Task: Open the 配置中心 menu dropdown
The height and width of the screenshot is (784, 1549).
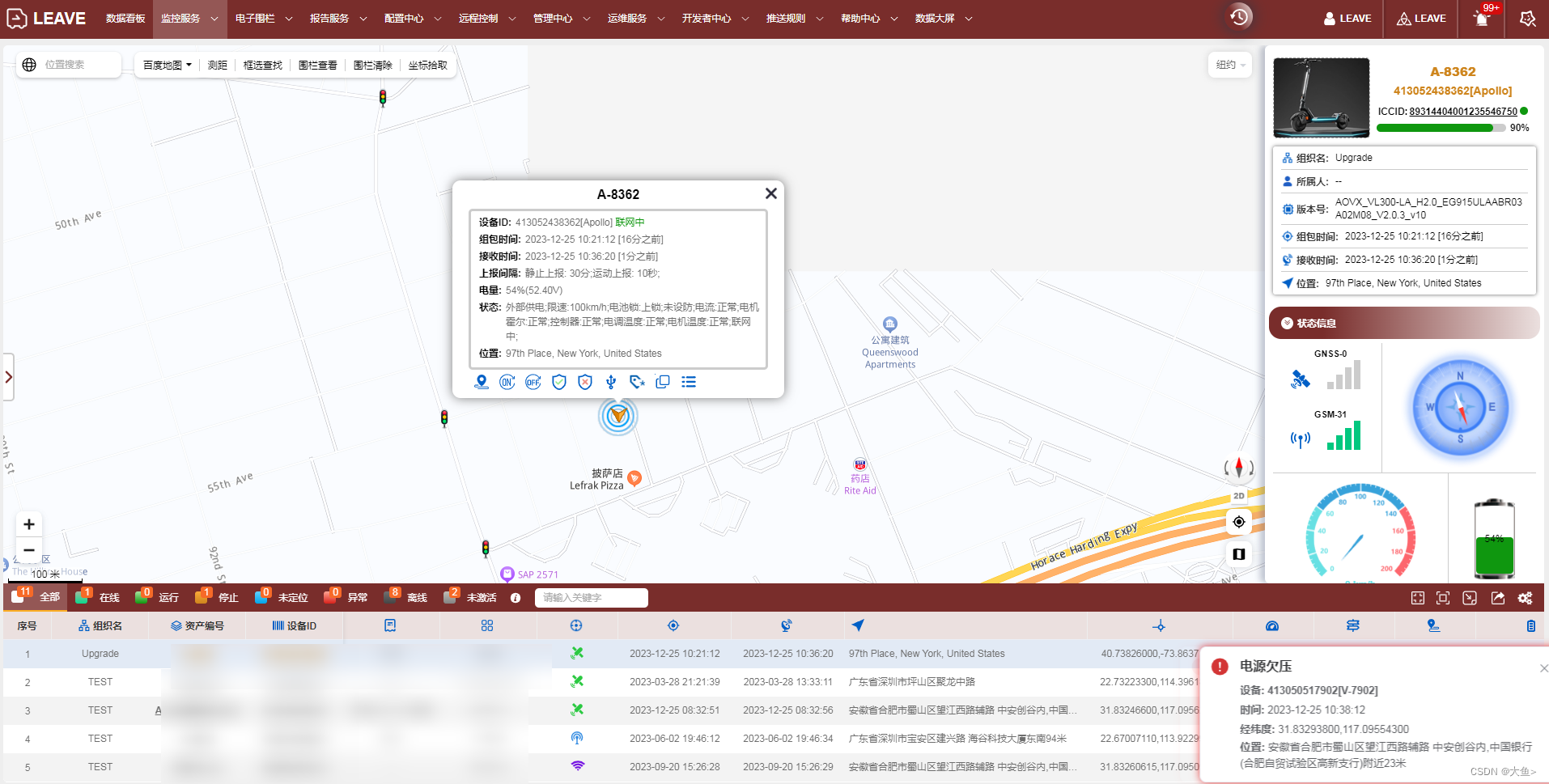Action: (413, 19)
